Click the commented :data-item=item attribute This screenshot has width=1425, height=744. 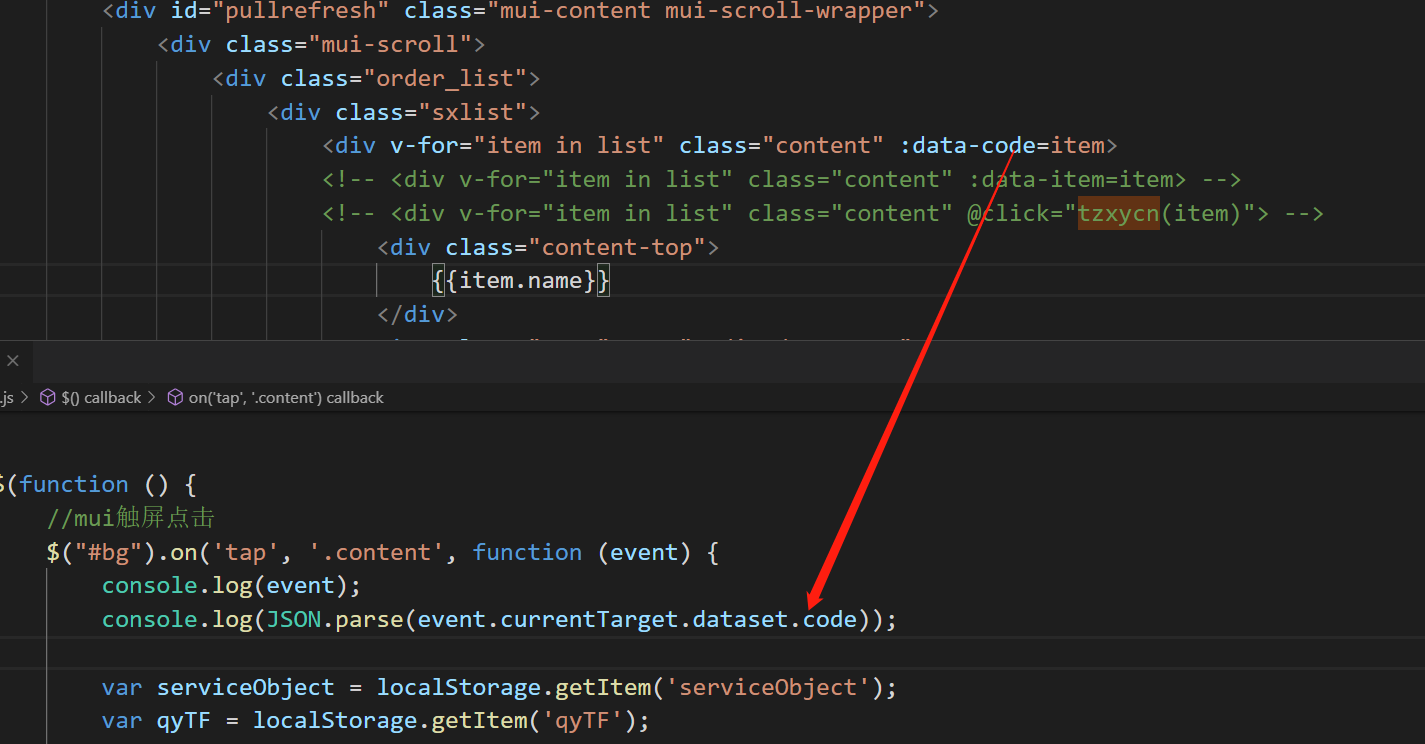[1071, 180]
